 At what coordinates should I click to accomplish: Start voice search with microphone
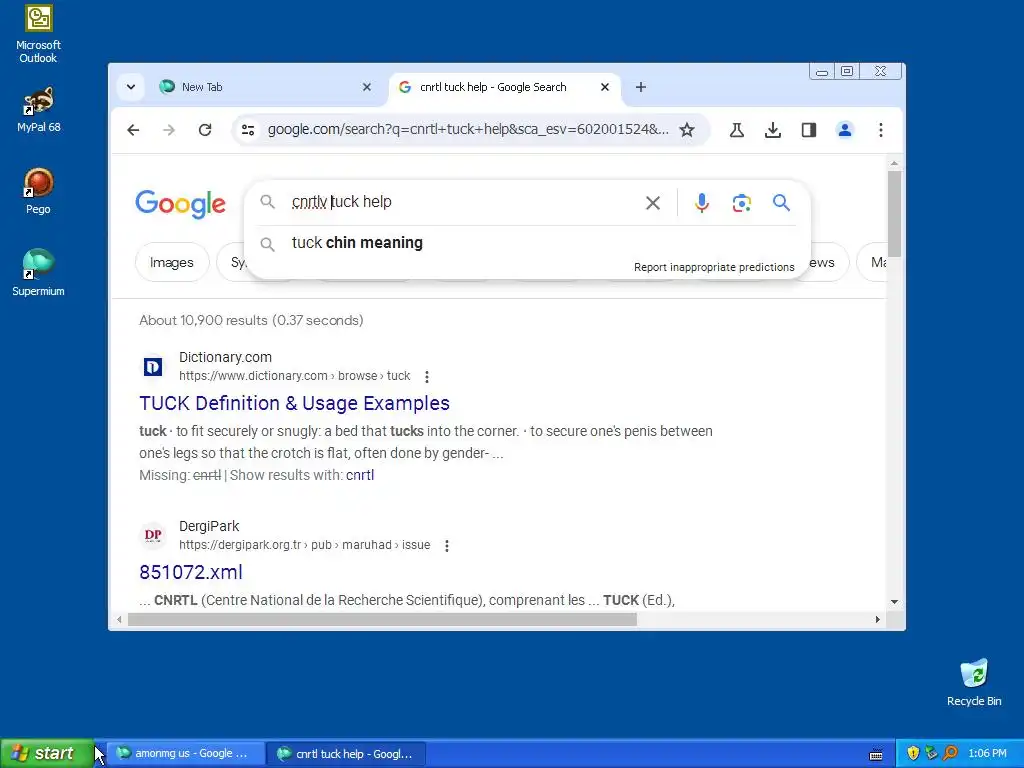pos(701,203)
